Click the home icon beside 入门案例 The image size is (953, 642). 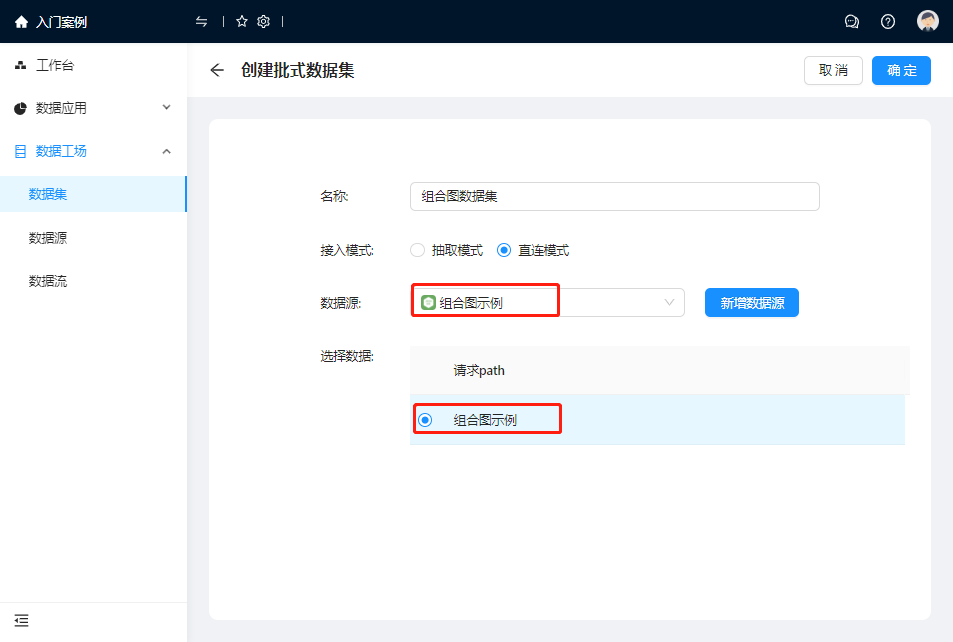21,22
